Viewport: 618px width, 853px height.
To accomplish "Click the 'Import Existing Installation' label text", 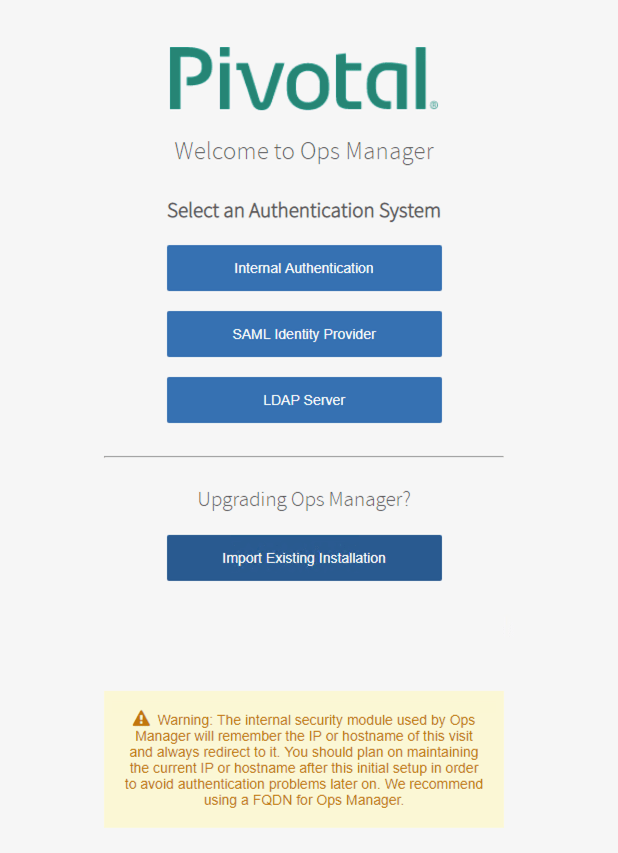I will [304, 558].
